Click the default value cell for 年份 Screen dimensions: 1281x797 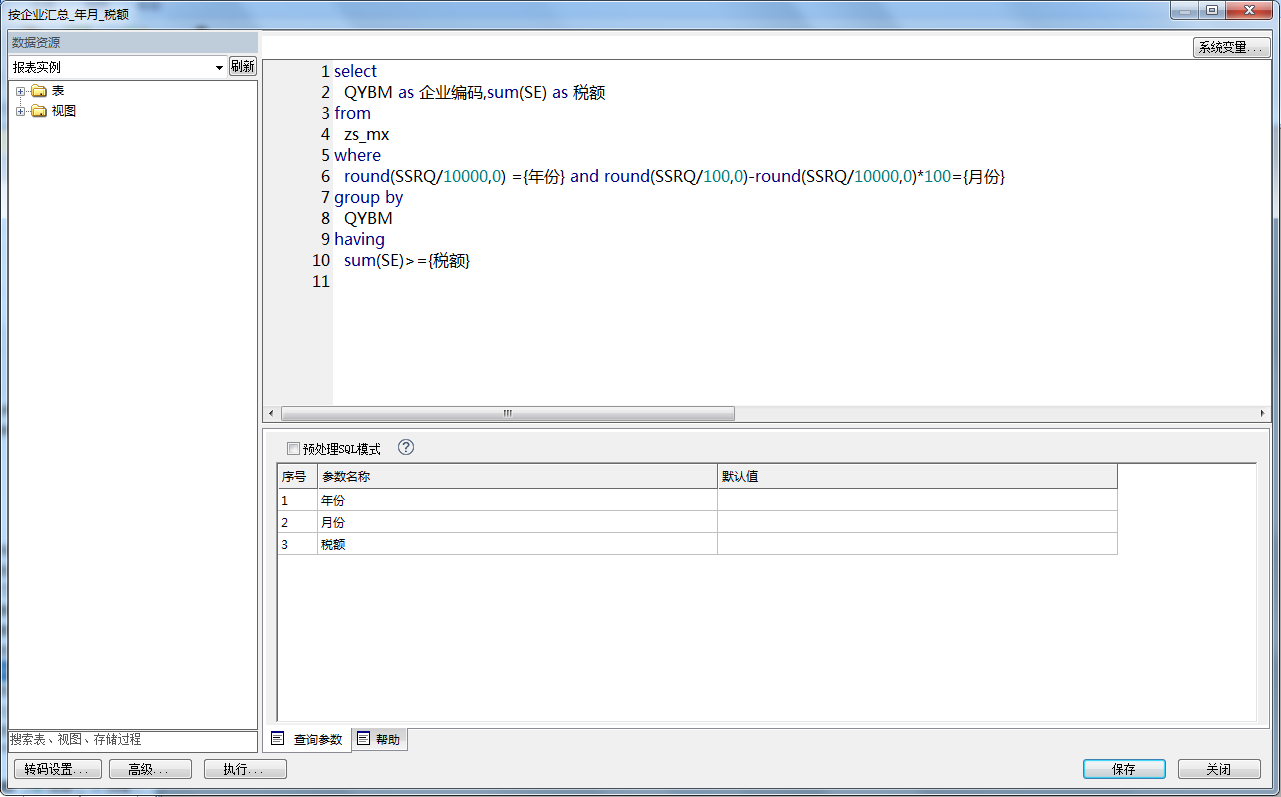916,500
